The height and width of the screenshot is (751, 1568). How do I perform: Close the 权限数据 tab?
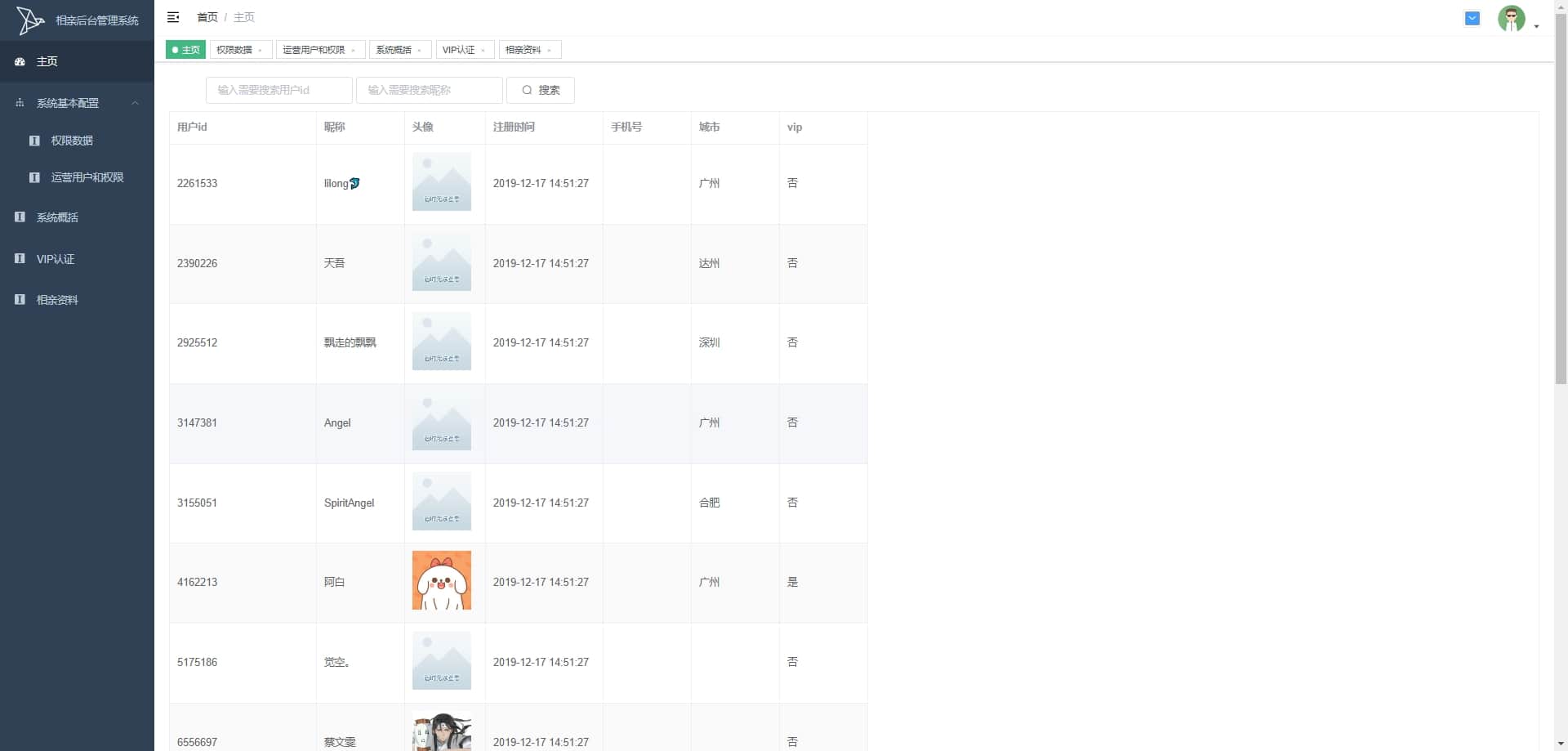(261, 51)
